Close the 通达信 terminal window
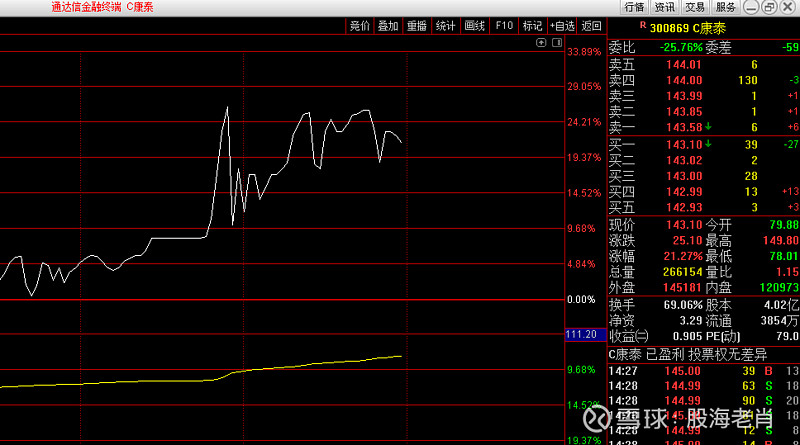This screenshot has width=800, height=445. point(788,7)
